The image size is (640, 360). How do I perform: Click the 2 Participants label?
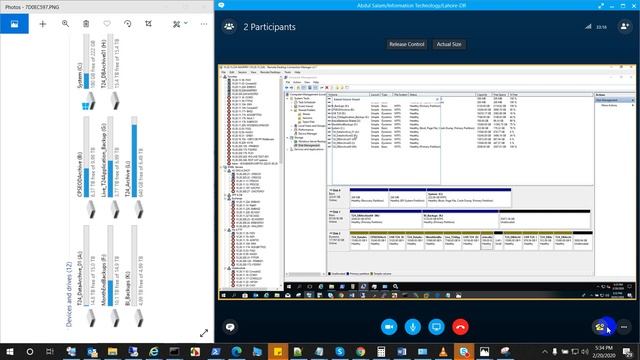[269, 27]
